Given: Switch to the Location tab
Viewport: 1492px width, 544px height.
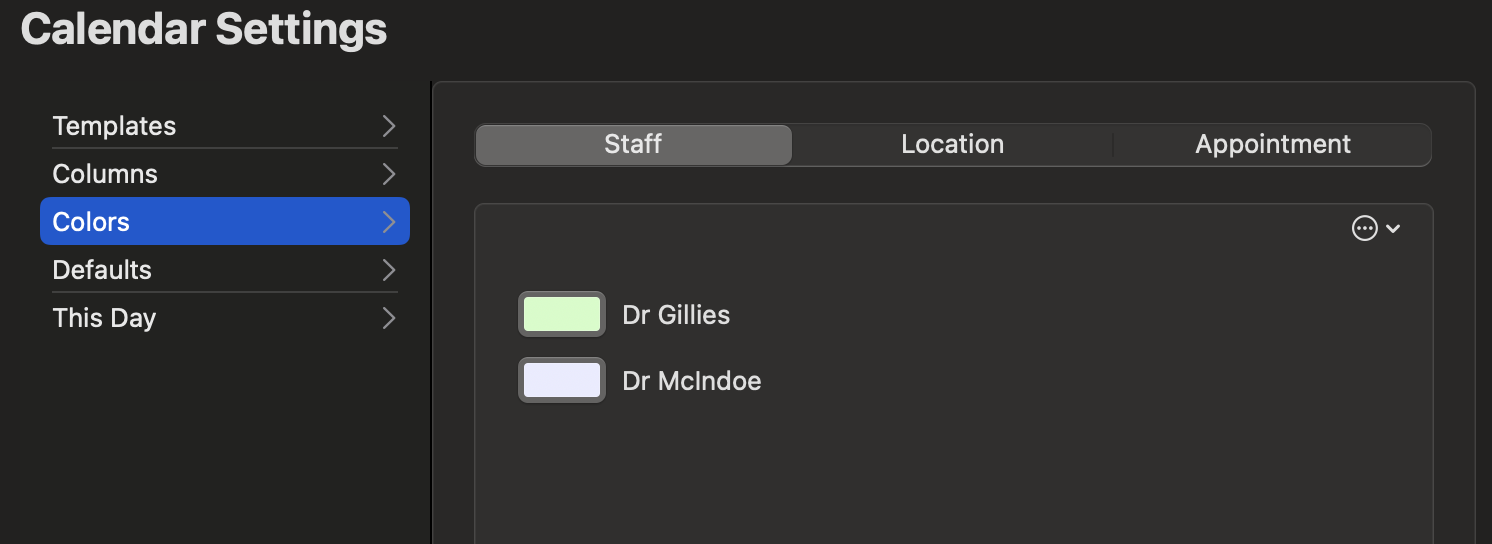Looking at the screenshot, I should [952, 144].
